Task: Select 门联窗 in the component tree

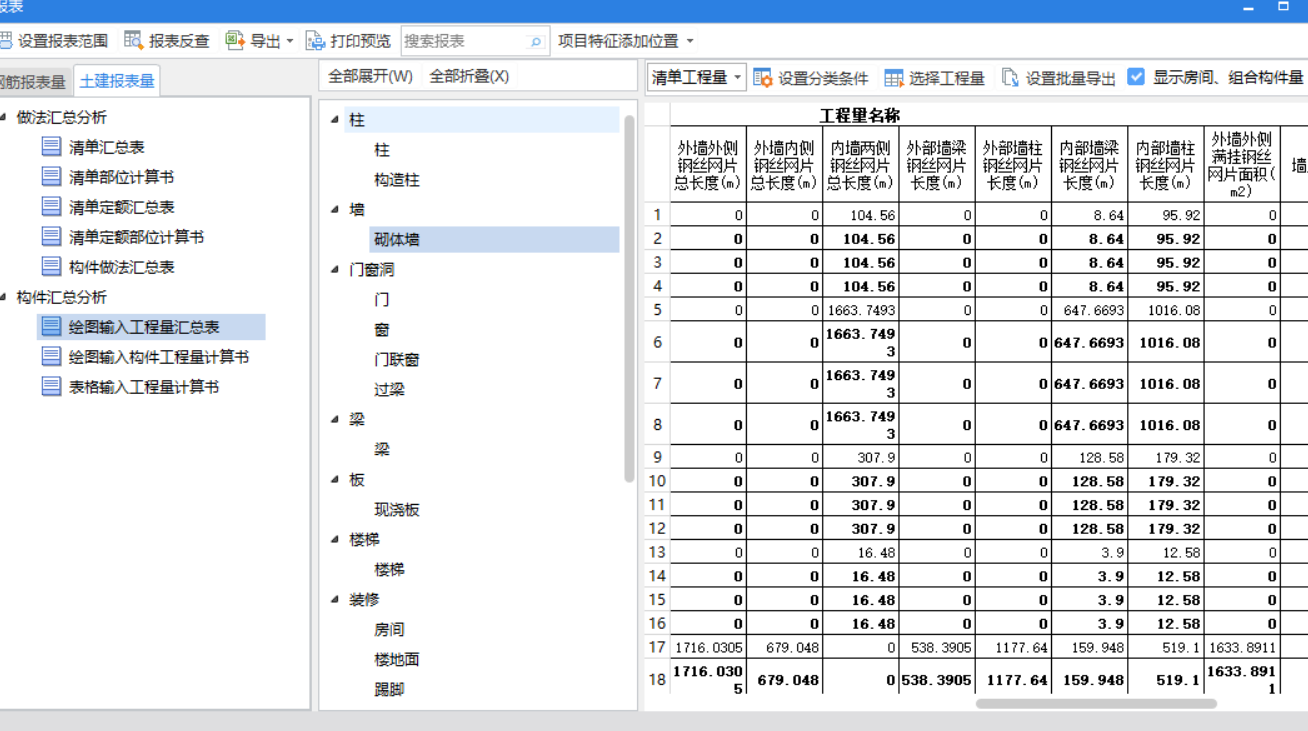Action: coord(397,360)
